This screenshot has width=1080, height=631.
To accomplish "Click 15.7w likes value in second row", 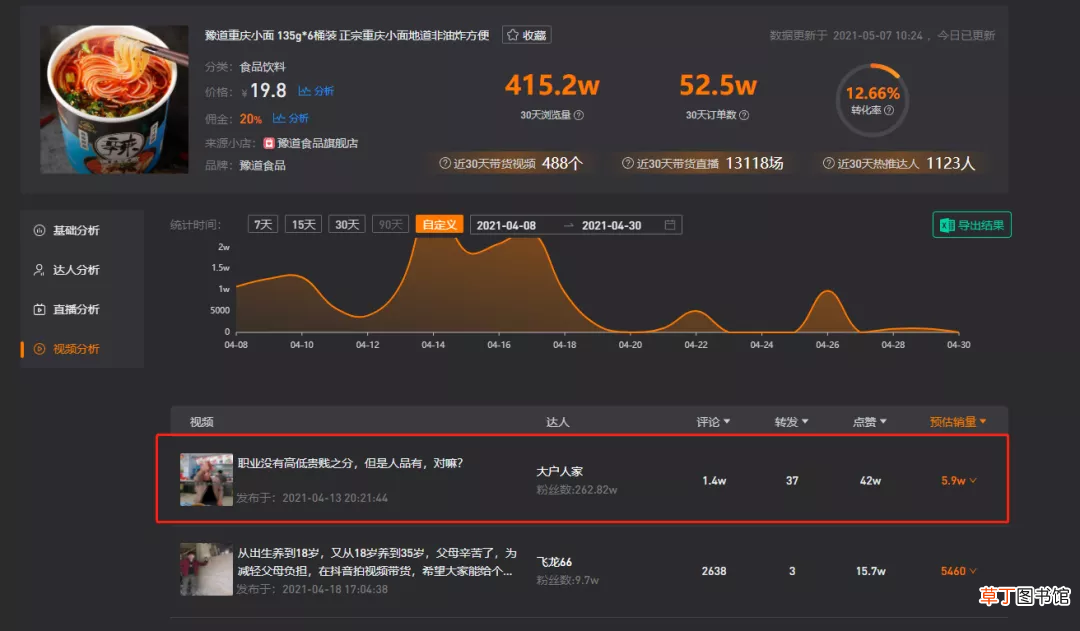I will [871, 571].
